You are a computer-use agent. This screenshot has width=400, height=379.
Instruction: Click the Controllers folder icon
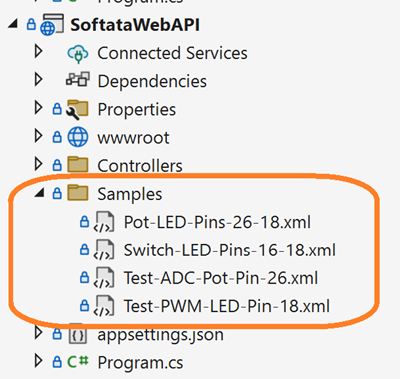pos(78,165)
